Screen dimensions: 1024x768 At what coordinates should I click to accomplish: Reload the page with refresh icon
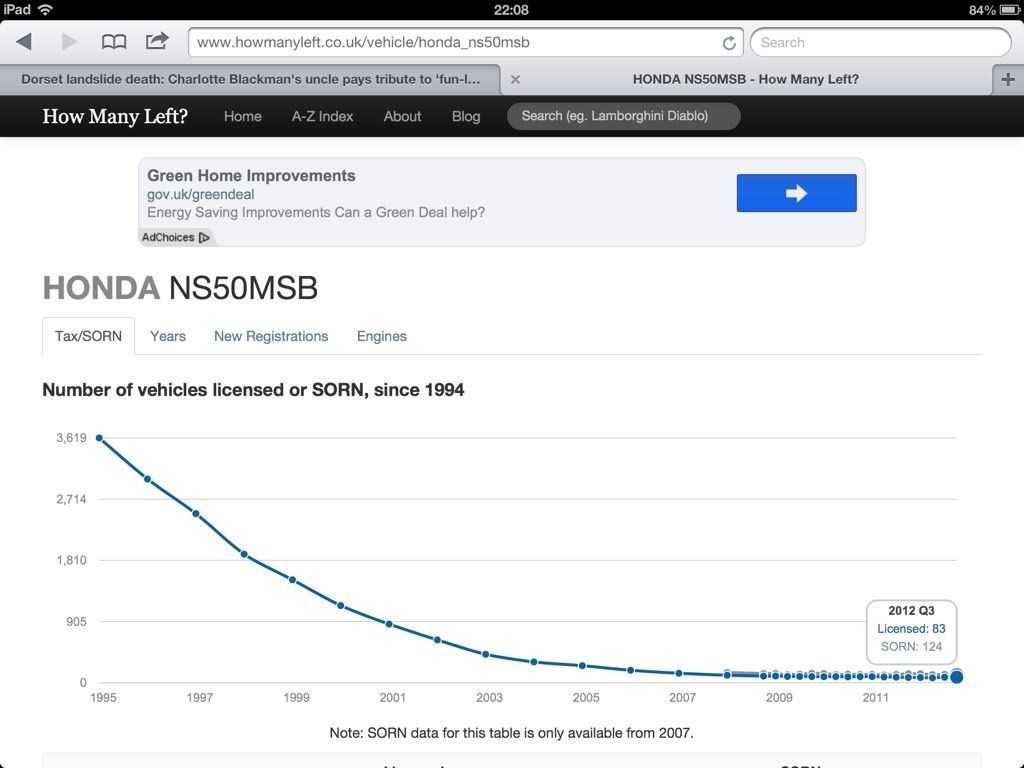729,43
